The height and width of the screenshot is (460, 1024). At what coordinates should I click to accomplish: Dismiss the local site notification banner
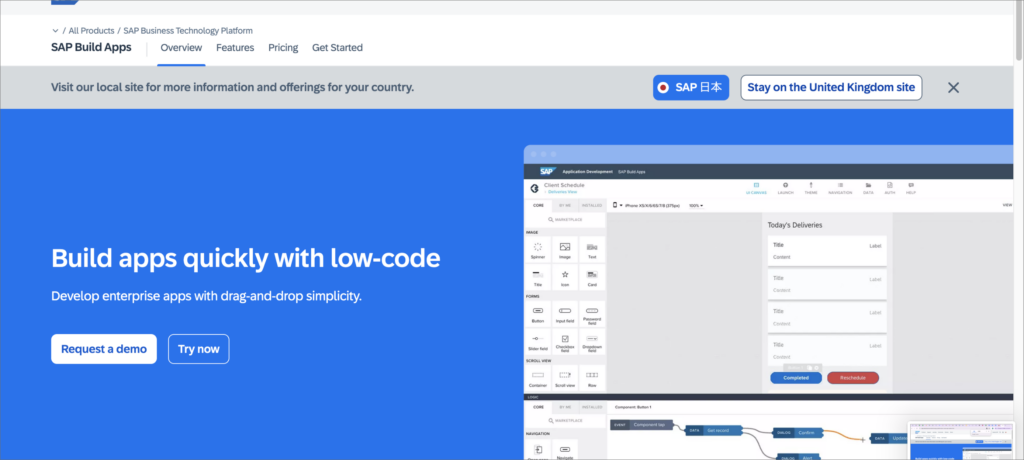(x=953, y=87)
